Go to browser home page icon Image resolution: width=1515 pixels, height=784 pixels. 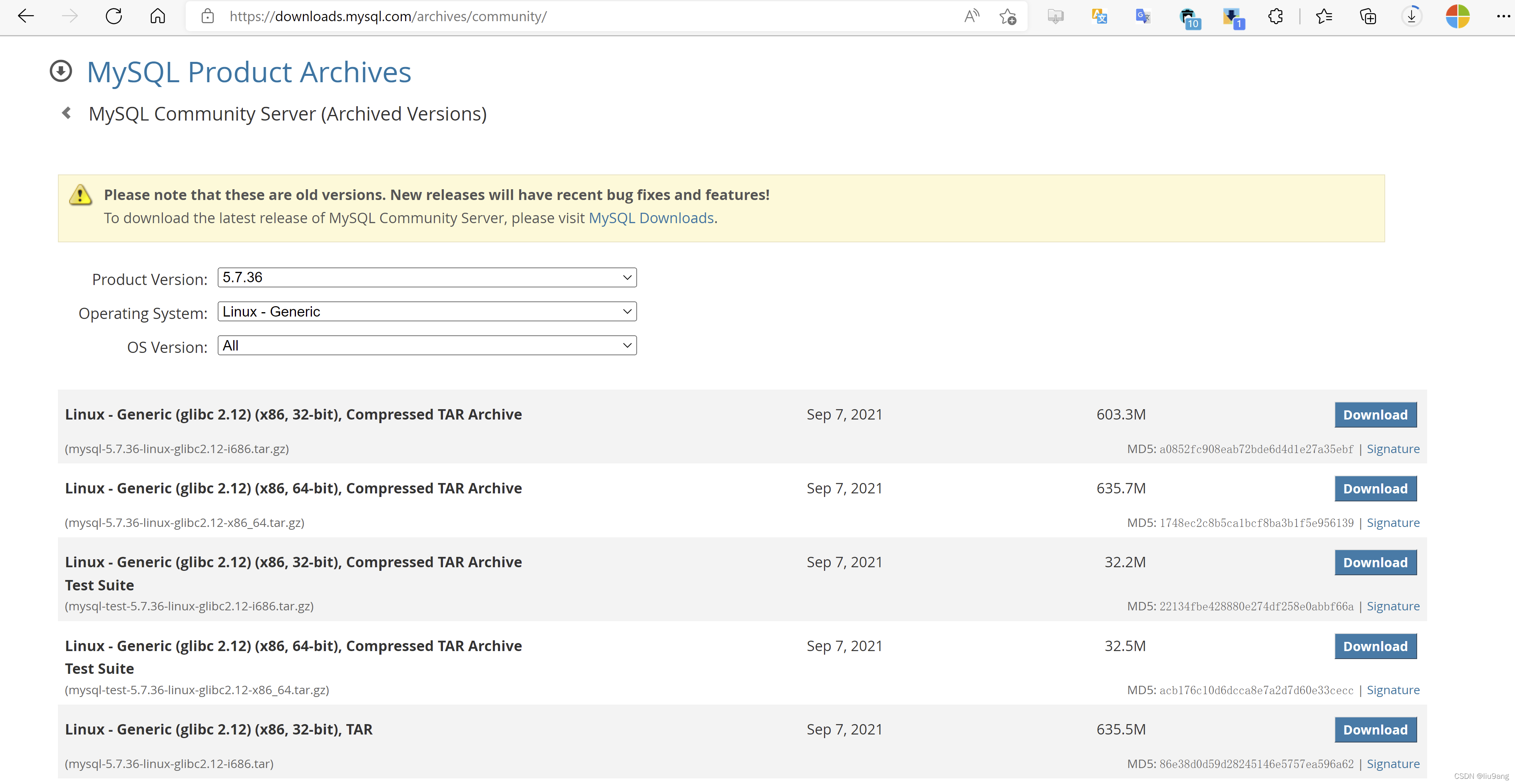pyautogui.click(x=158, y=16)
